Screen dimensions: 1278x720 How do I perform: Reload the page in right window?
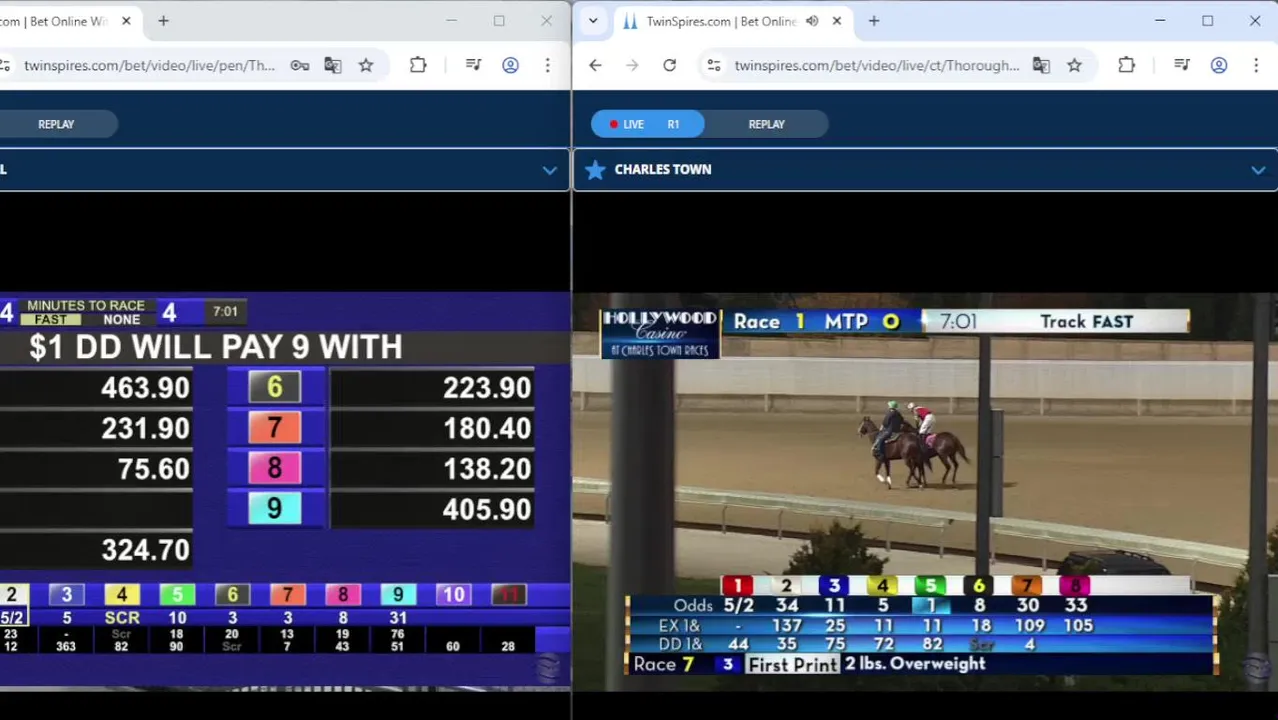pyautogui.click(x=669, y=65)
